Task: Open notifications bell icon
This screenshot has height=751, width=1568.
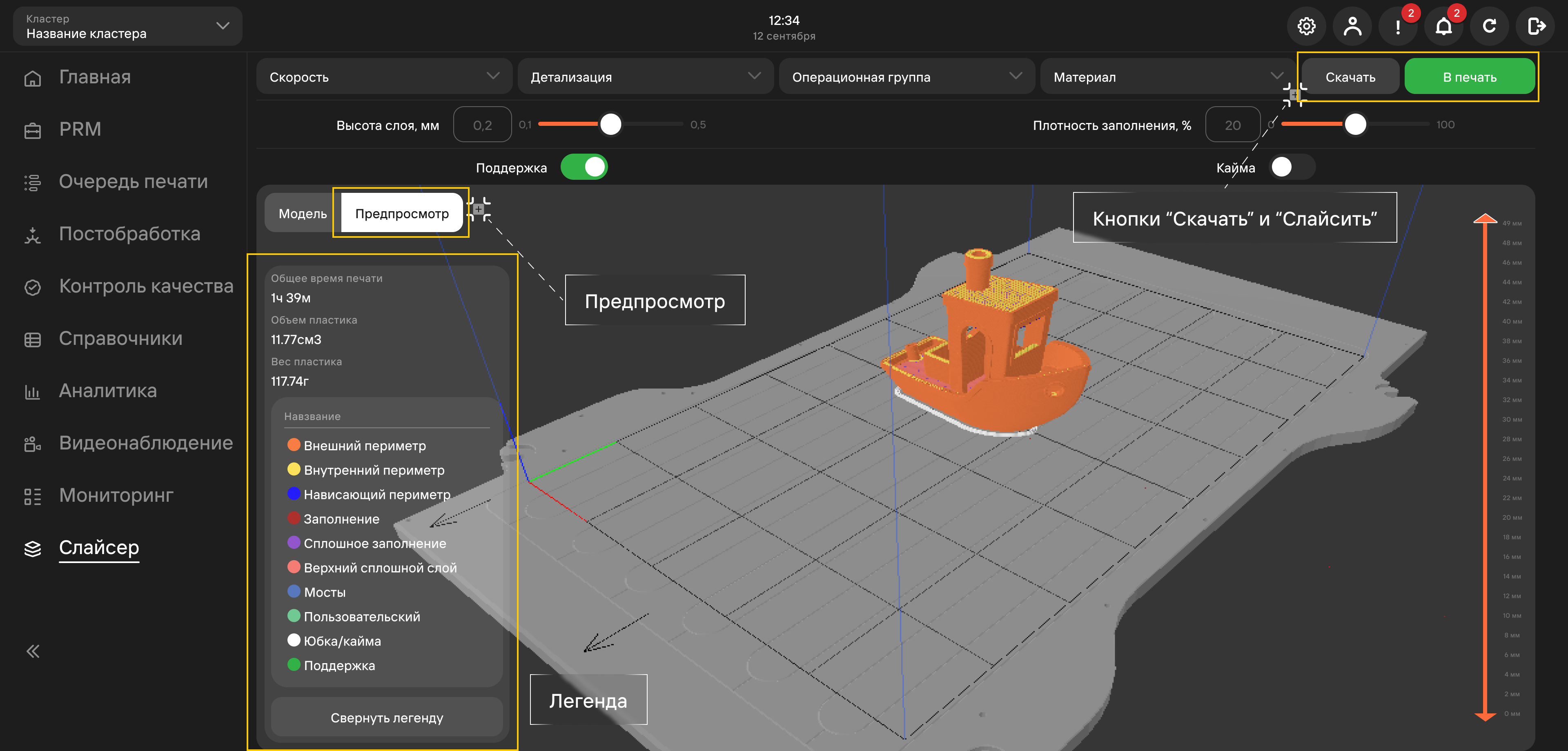Action: pos(1444,26)
